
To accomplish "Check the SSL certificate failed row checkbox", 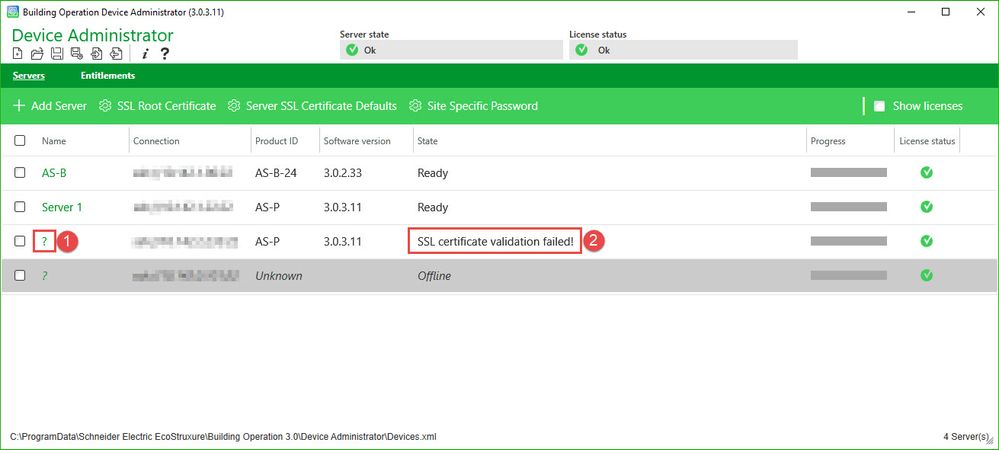I will coord(20,241).
